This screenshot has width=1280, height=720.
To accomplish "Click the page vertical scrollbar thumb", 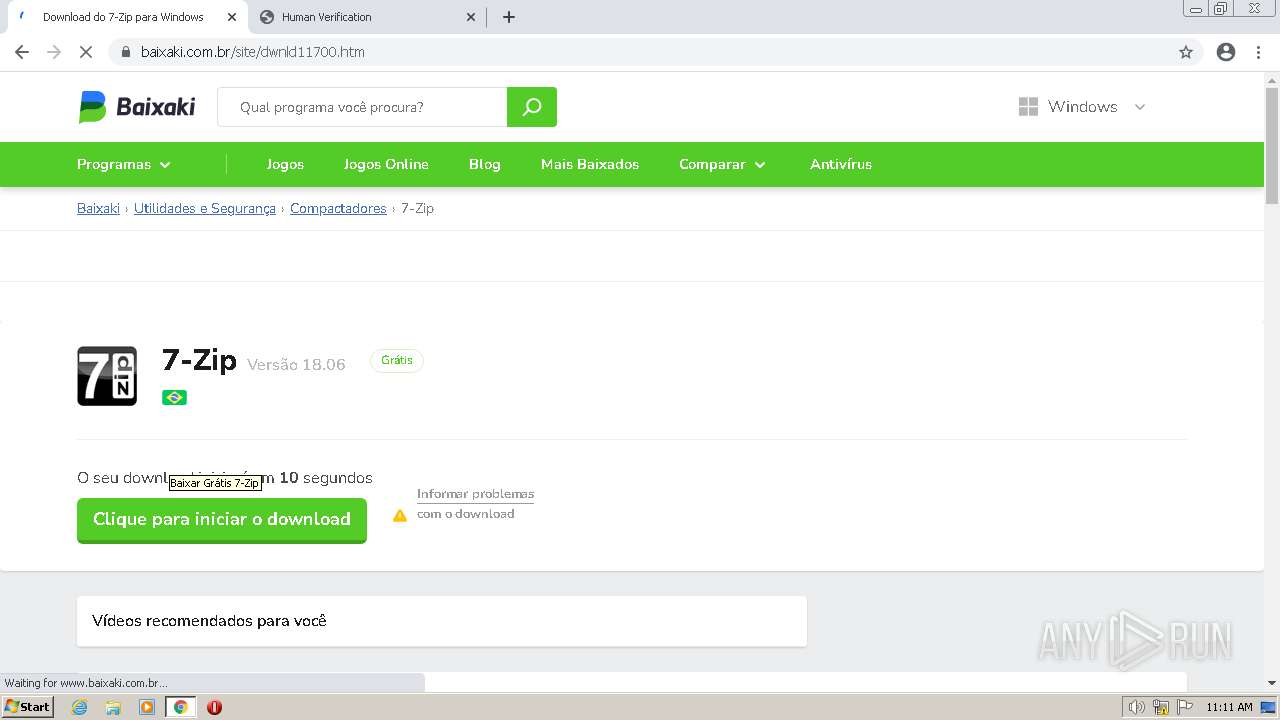I will pos(1272,145).
